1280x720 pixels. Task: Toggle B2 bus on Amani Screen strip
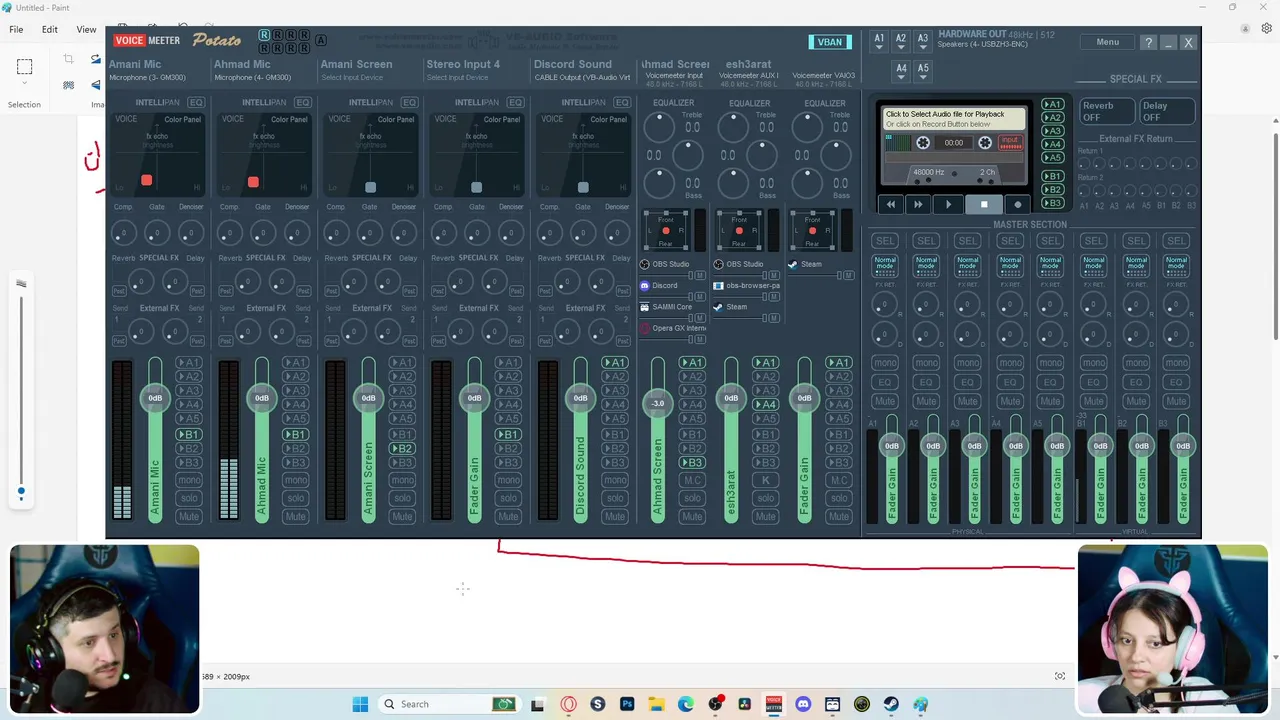tap(401, 449)
